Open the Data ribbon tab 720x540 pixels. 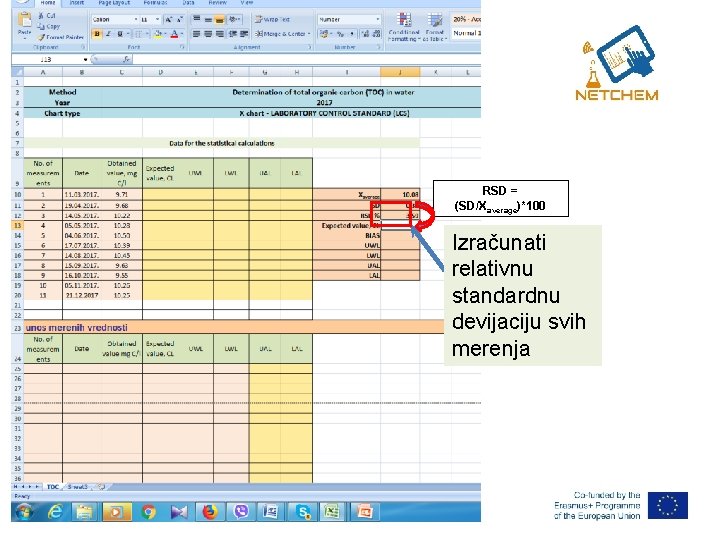point(188,3)
